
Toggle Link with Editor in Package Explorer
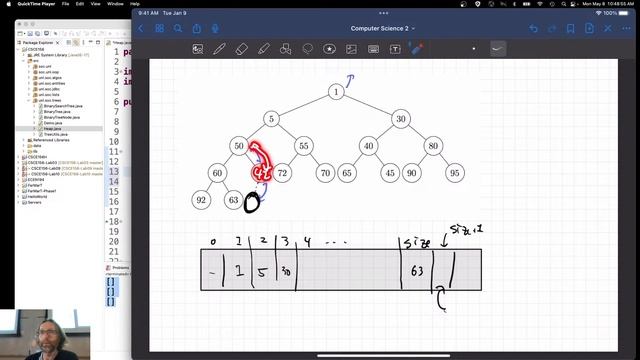pyautogui.click(x=76, y=42)
